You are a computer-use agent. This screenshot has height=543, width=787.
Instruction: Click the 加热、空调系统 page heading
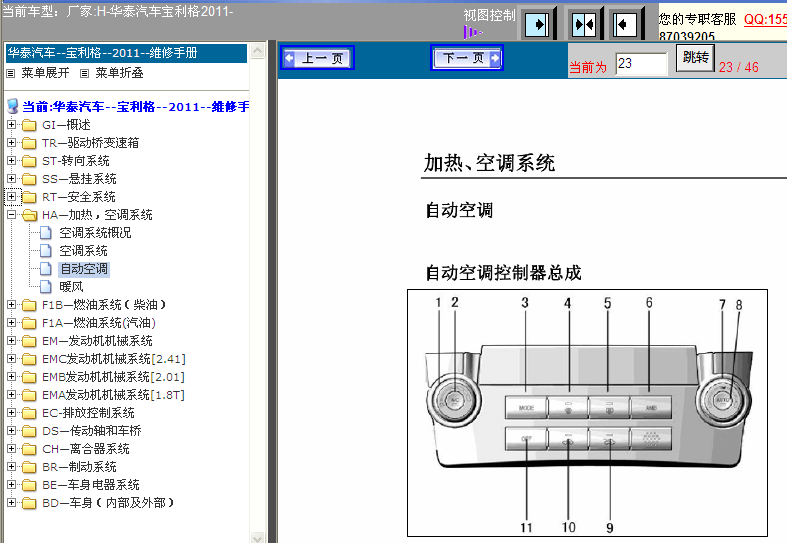489,163
